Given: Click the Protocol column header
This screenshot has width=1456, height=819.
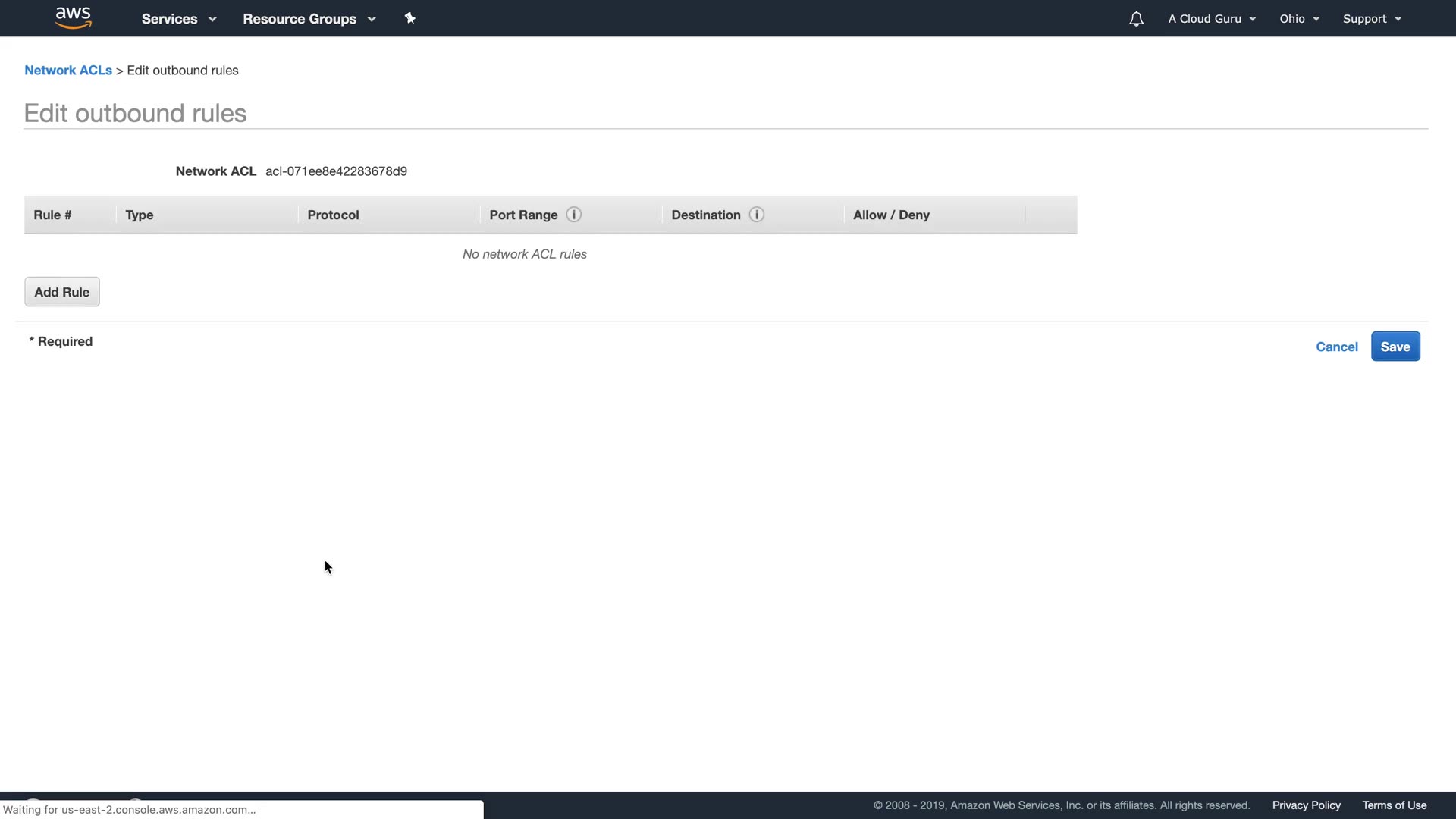Looking at the screenshot, I should [333, 215].
